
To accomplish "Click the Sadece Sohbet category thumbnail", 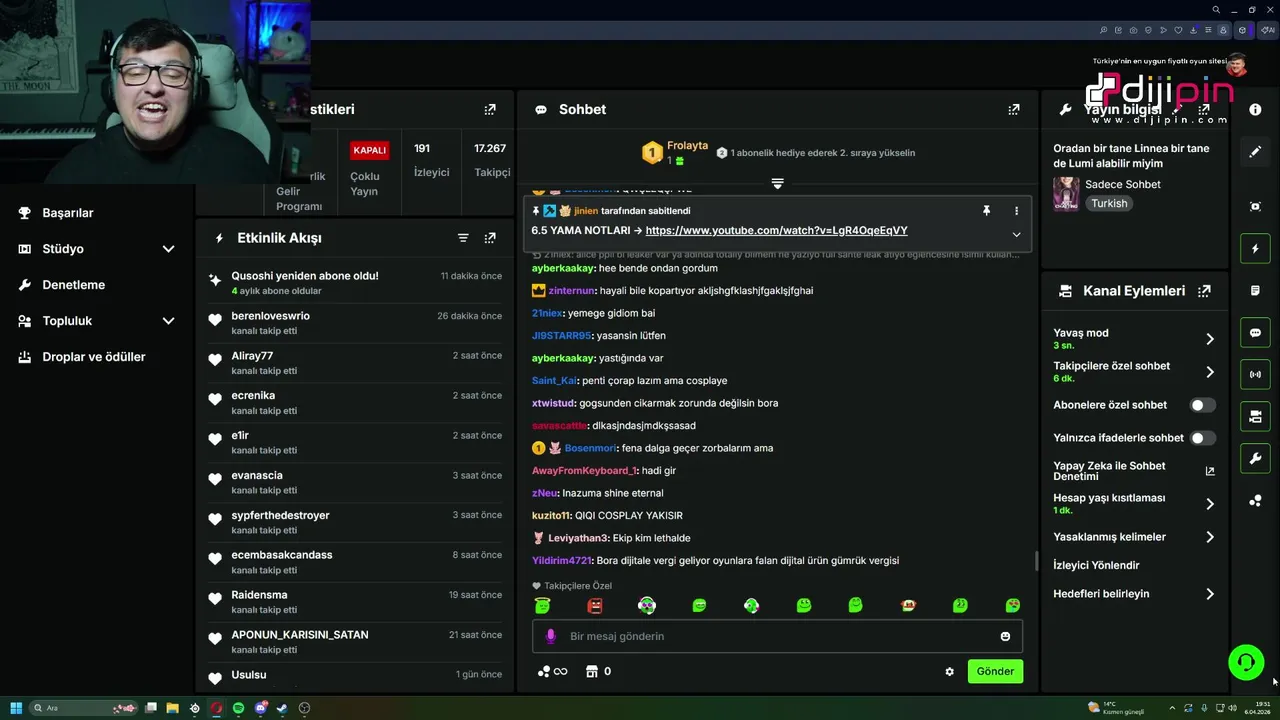I will click(1066, 194).
